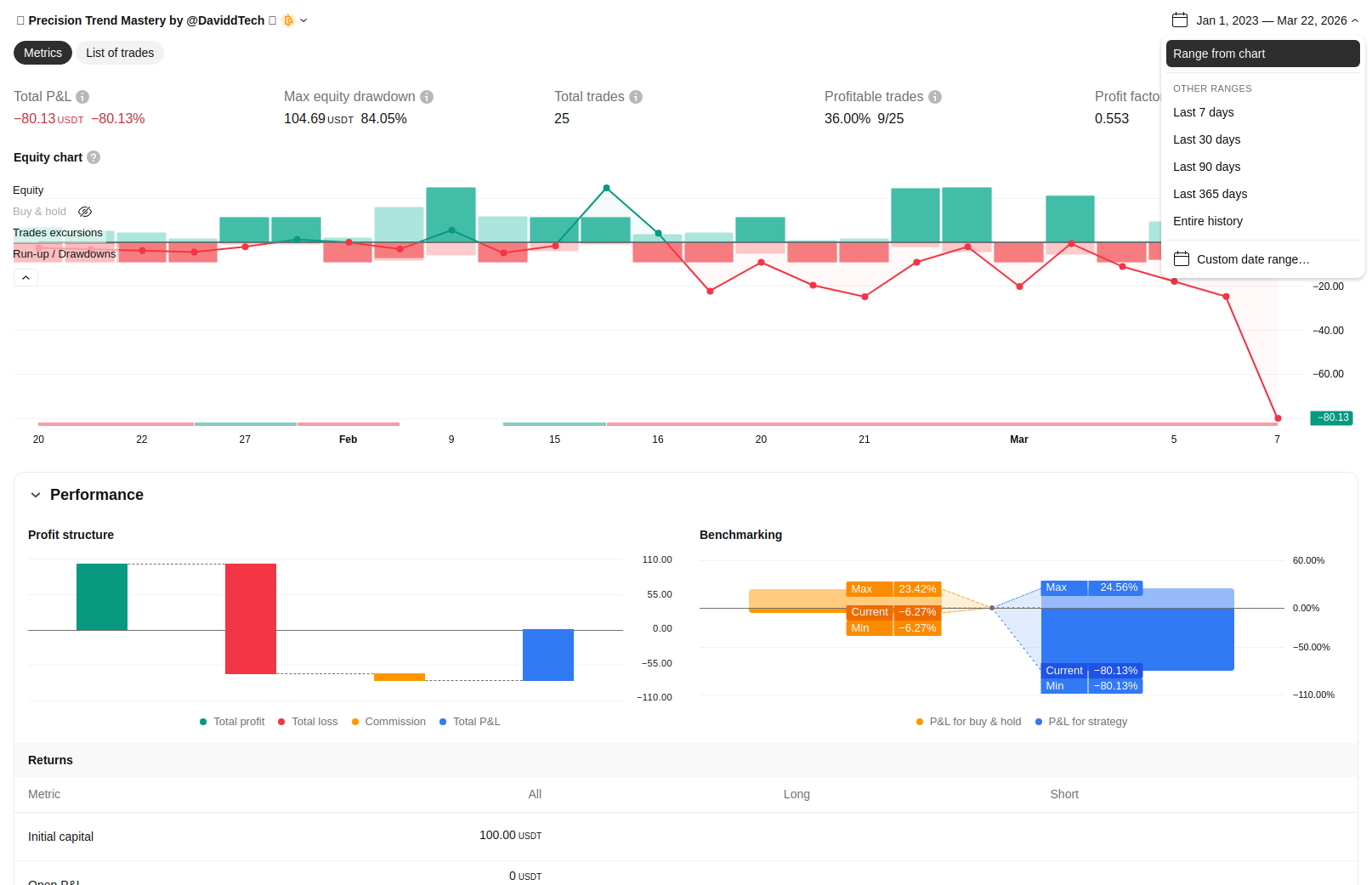Toggle the Run-up / Drawdowns legend series
The image size is (1372, 885).
pyautogui.click(x=65, y=254)
